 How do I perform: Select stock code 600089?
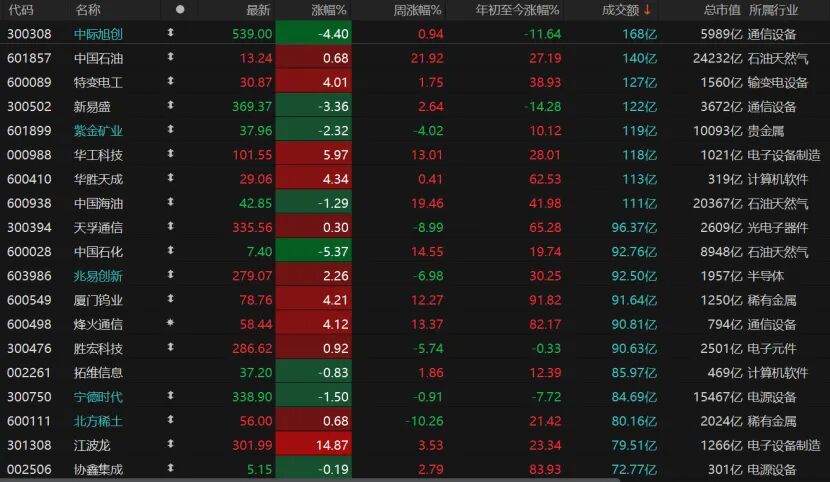(29, 83)
